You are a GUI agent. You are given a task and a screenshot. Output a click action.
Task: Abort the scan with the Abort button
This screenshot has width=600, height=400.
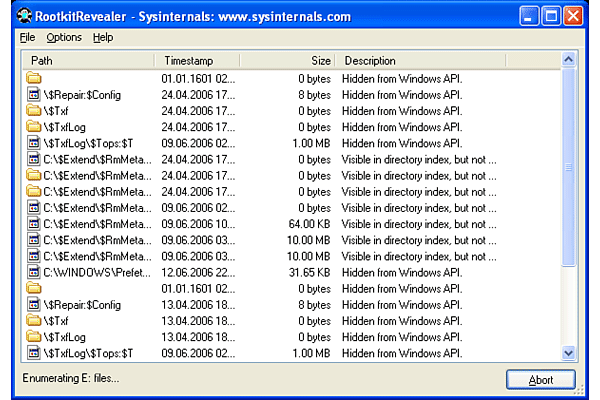click(x=541, y=380)
